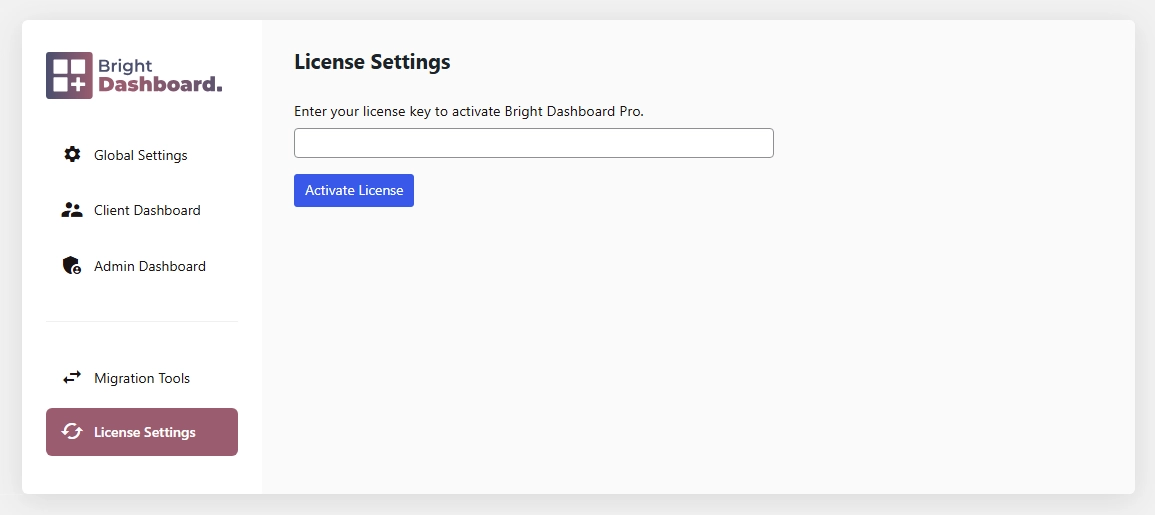Go to the Client Dashboard menu item
This screenshot has width=1155, height=515.
click(147, 210)
